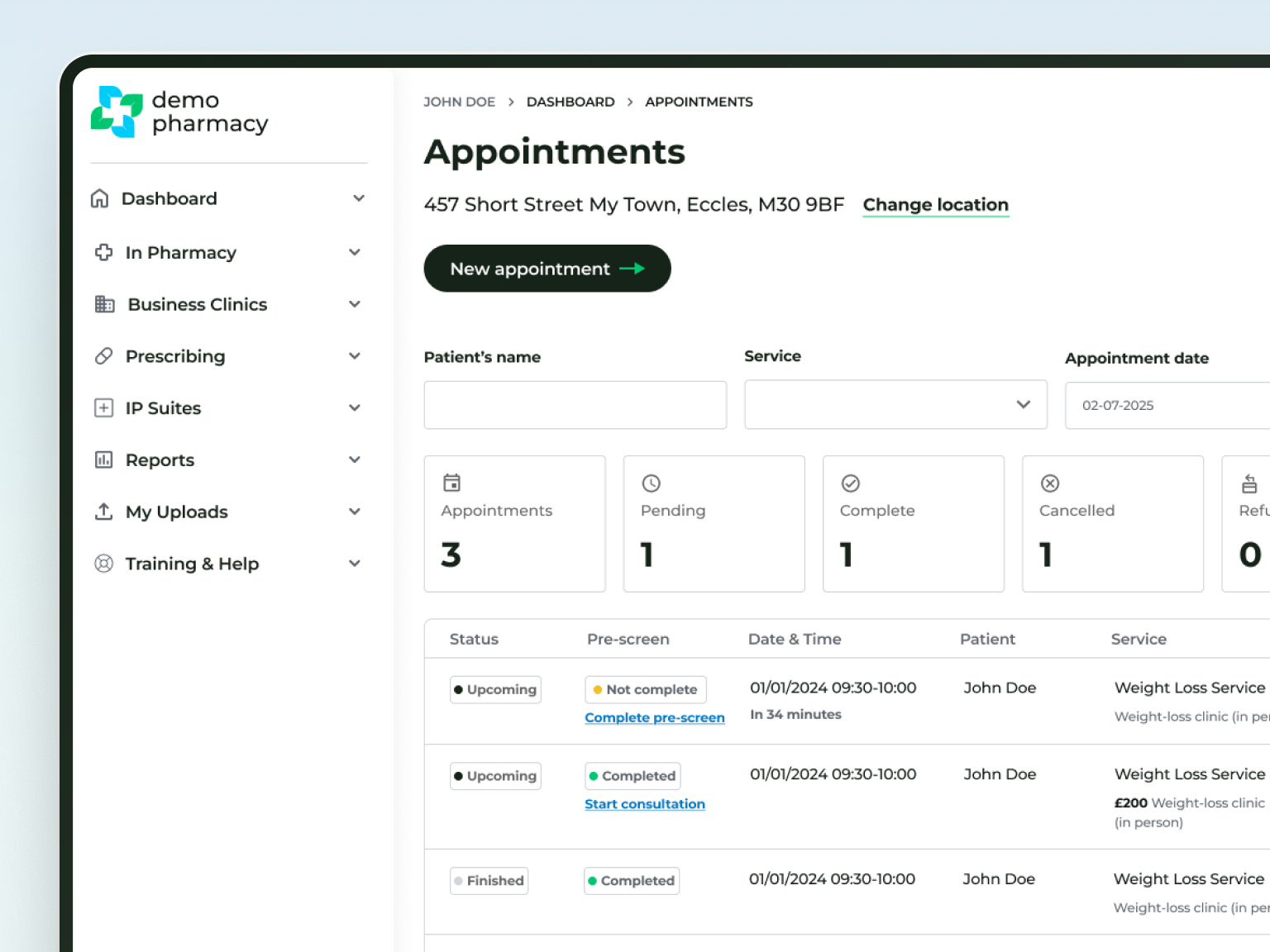Toggle the Upcoming status badge on first appointment
Image resolution: width=1270 pixels, height=952 pixels.
pos(494,689)
